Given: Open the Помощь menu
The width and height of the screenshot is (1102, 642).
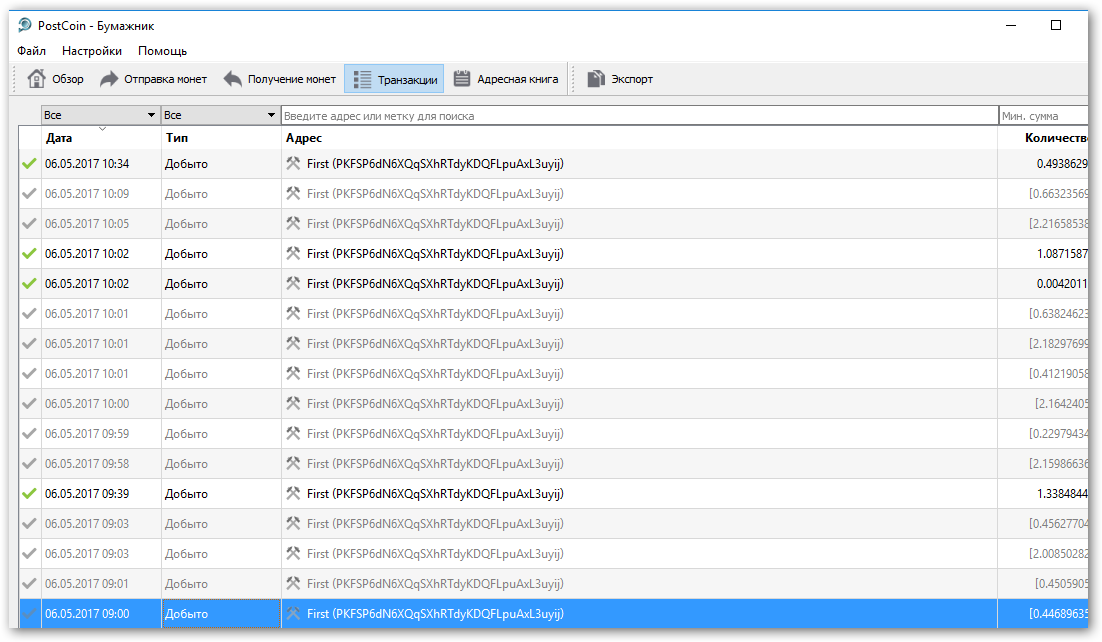Looking at the screenshot, I should 162,51.
